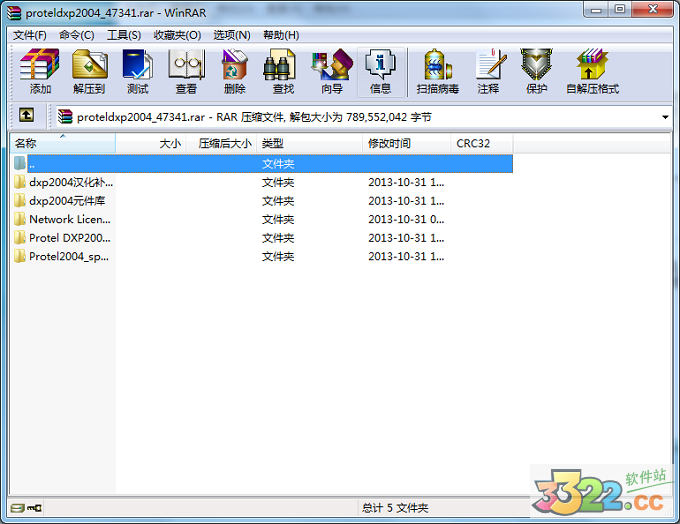Click the WinRAR title bar app icon

(14, 13)
